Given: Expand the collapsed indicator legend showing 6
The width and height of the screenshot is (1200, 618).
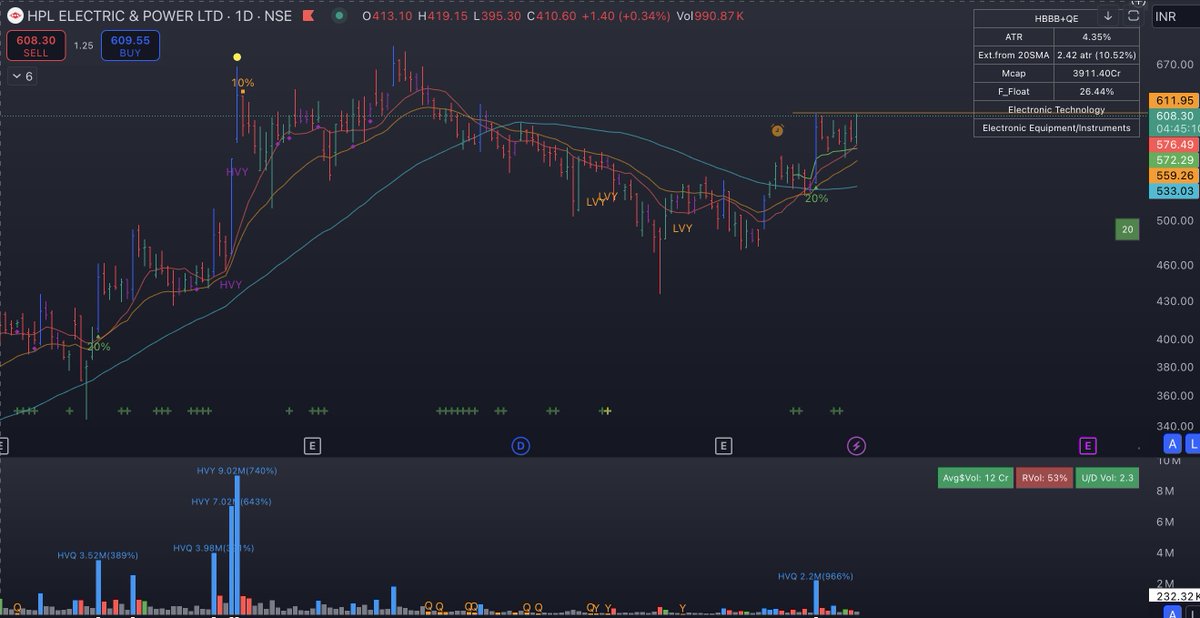Looking at the screenshot, I should pos(21,77).
